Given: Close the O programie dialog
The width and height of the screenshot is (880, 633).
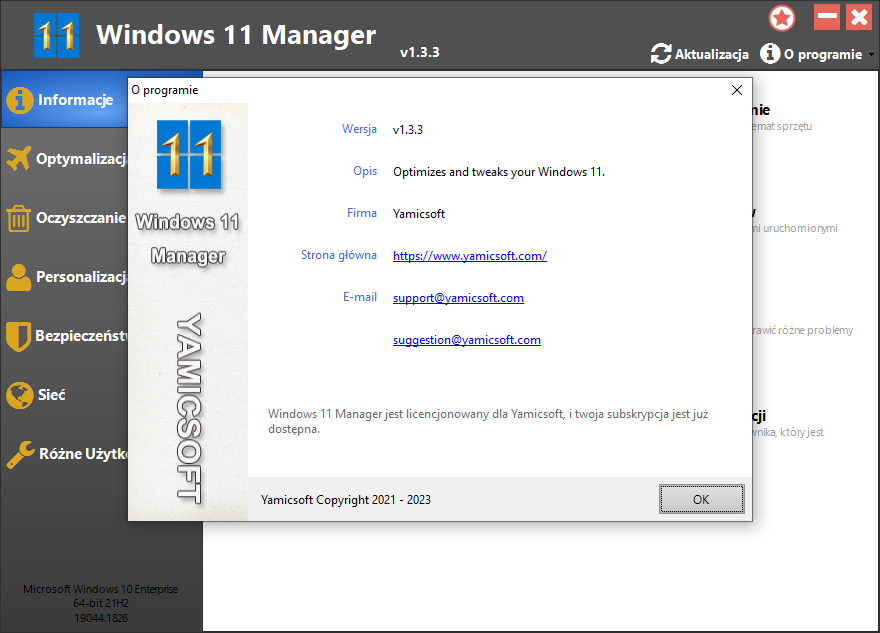Looking at the screenshot, I should tap(737, 90).
